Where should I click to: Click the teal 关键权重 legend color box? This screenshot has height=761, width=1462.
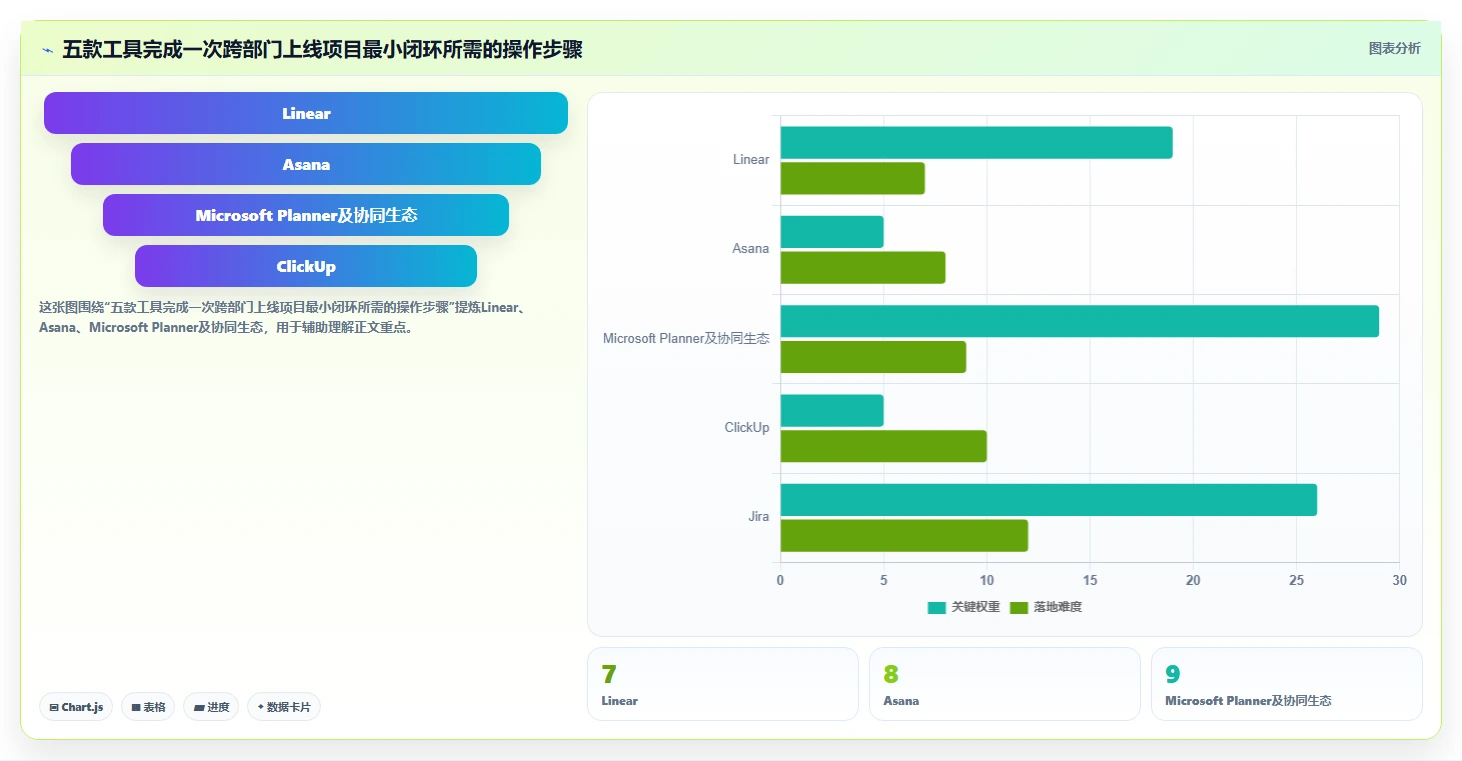pos(937,608)
